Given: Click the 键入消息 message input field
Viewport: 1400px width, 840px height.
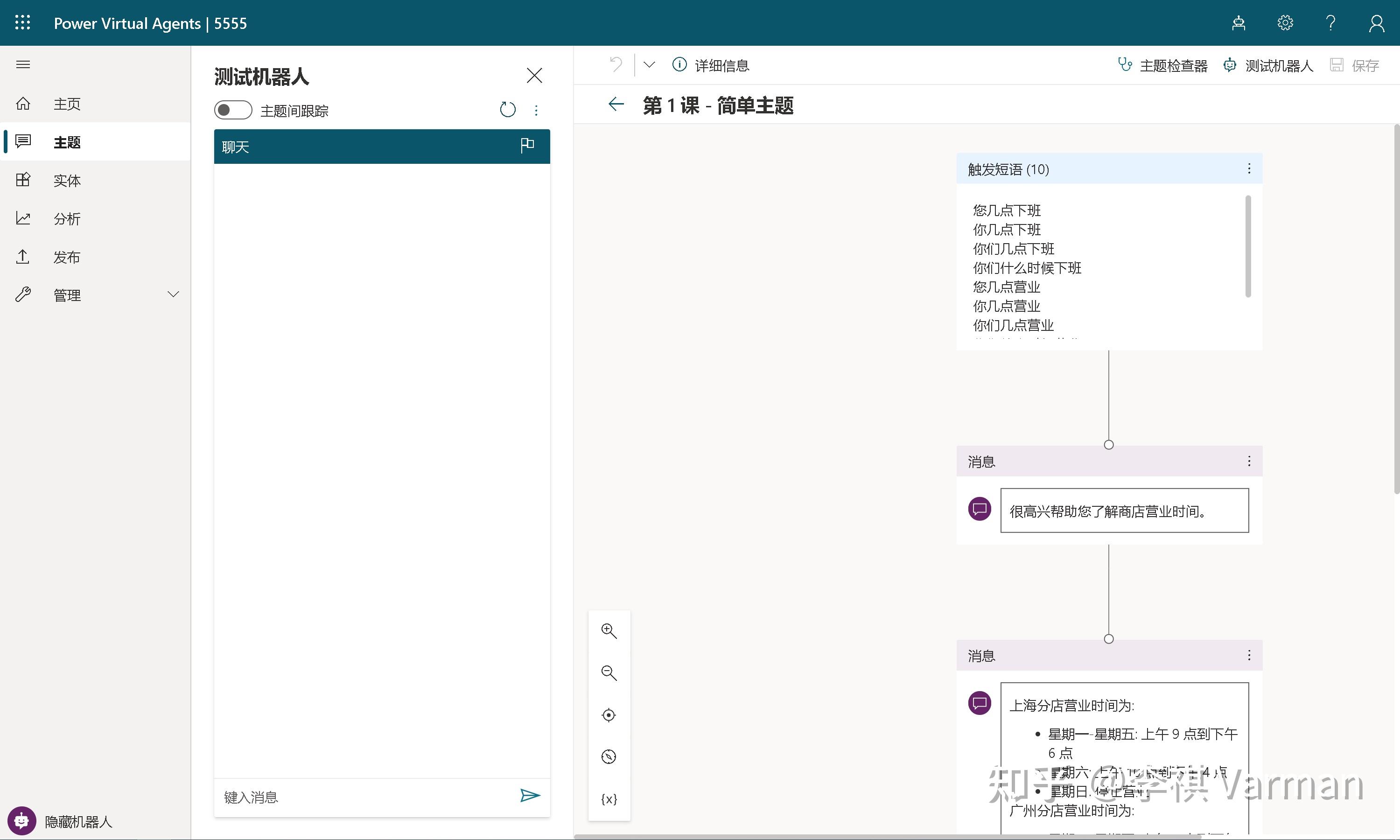Looking at the screenshot, I should (x=351, y=796).
